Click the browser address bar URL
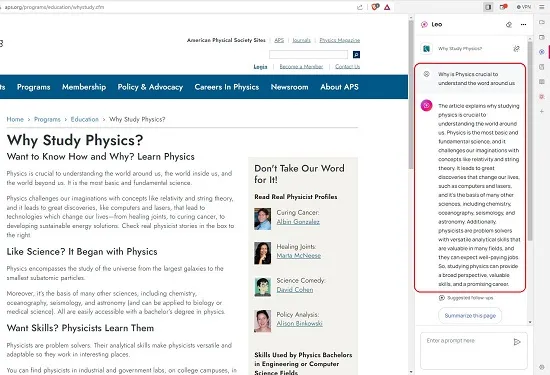Viewport: 550px width, 375px height. tap(54, 7)
